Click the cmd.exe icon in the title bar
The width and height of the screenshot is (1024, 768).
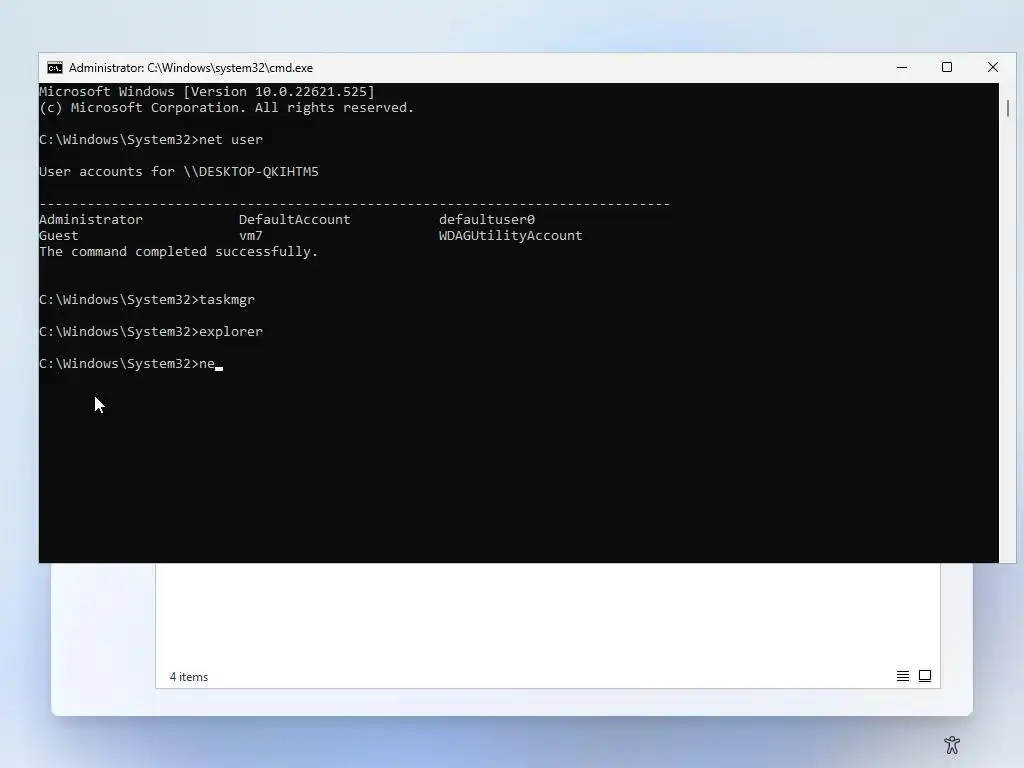[x=55, y=68]
